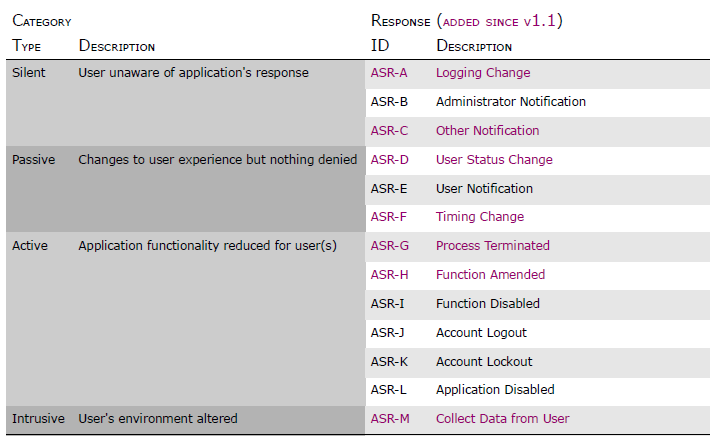Select the Function Amended entry
Image resolution: width=716 pixels, height=440 pixels.
(x=490, y=275)
